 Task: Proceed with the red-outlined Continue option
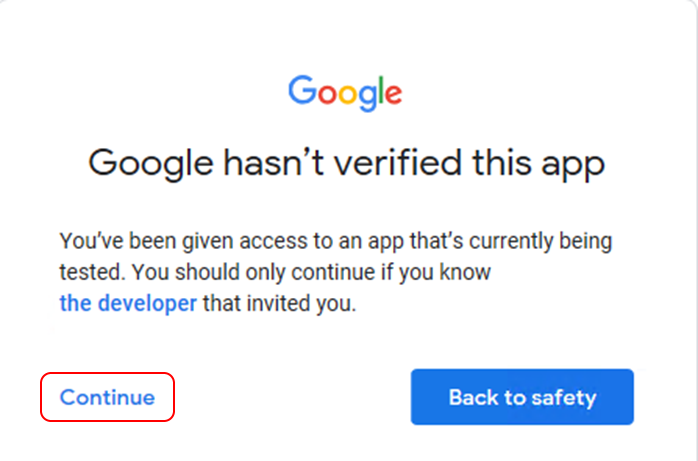[x=107, y=397]
